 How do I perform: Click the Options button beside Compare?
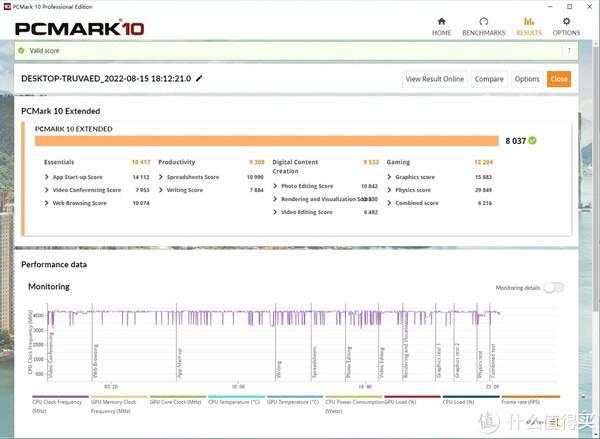point(527,79)
